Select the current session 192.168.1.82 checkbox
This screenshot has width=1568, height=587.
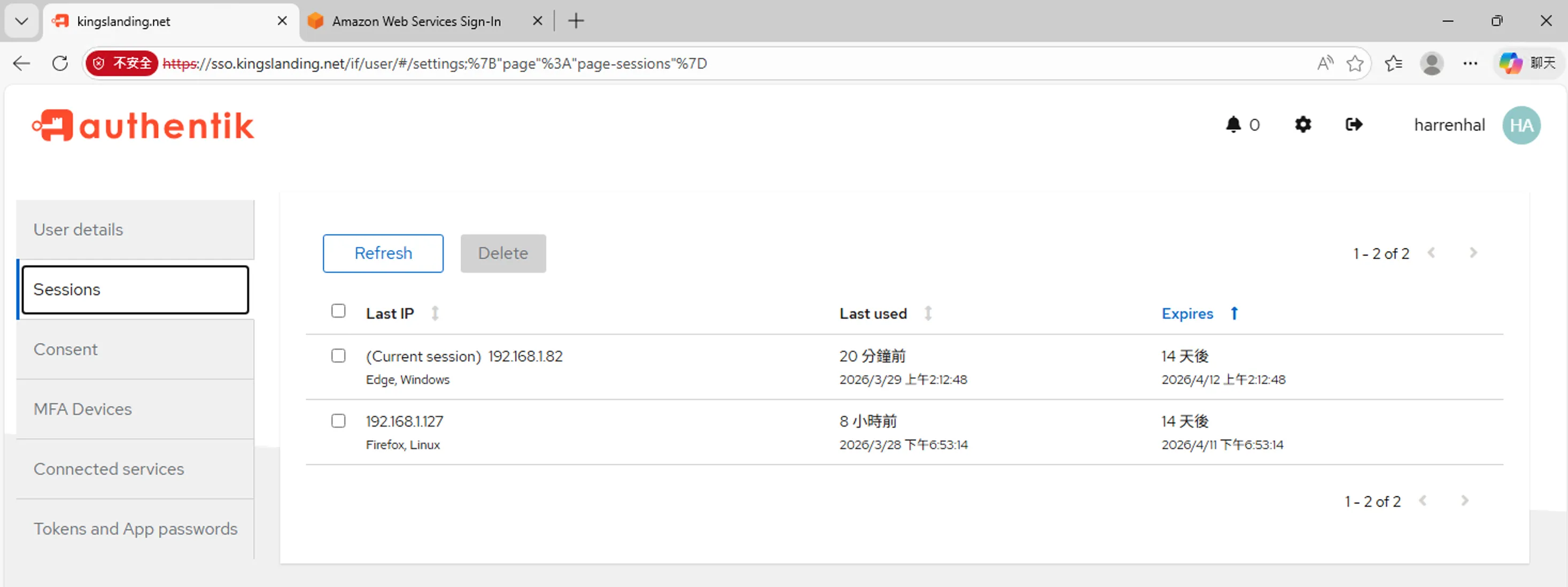[338, 356]
